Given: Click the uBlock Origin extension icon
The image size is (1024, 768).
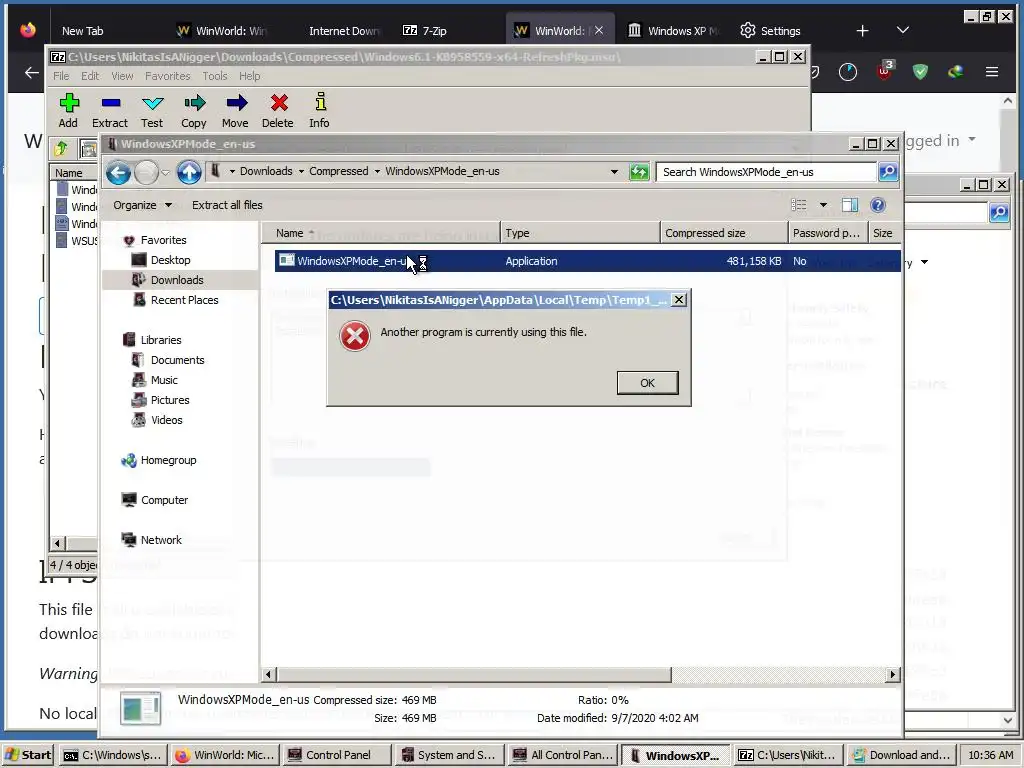Looking at the screenshot, I should pos(885,71).
